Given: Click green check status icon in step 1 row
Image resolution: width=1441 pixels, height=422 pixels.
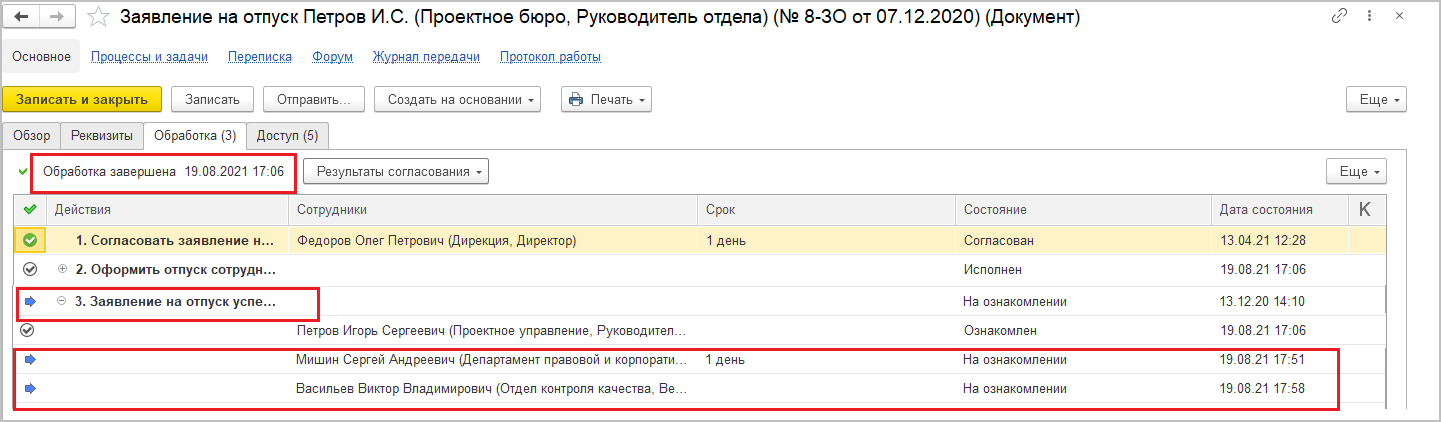Looking at the screenshot, I should coord(29,240).
